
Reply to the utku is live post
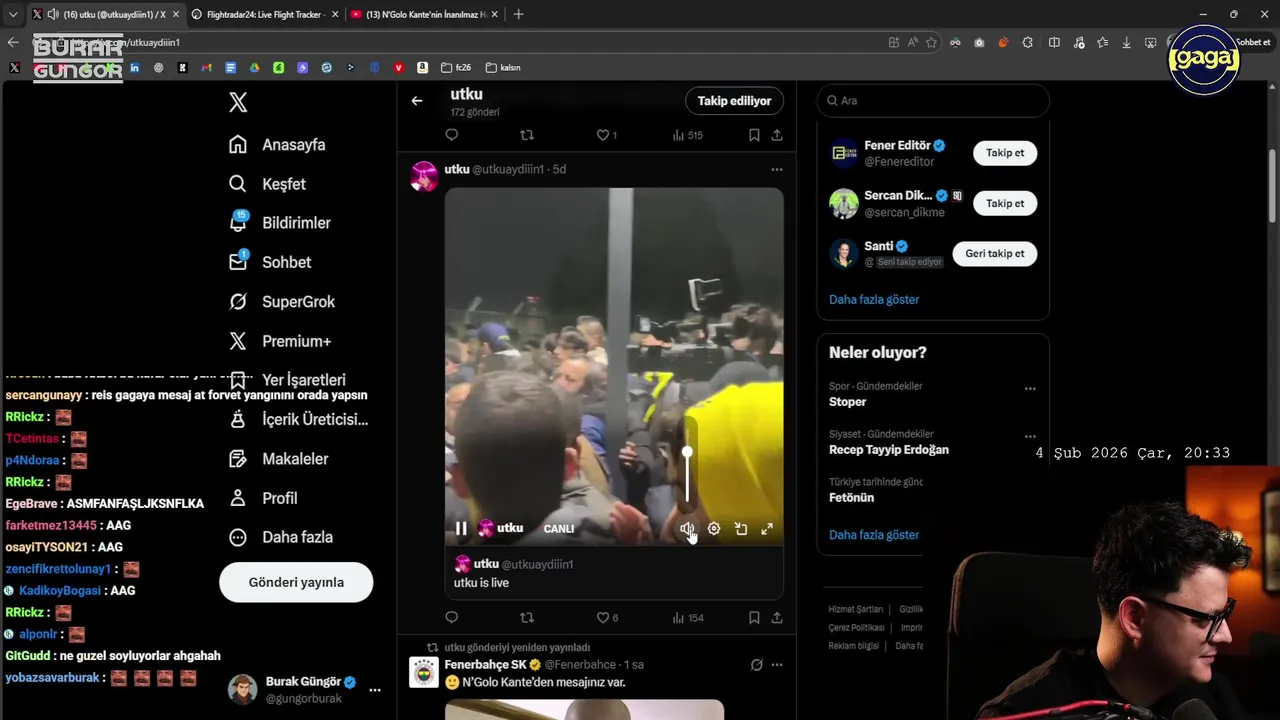452,618
